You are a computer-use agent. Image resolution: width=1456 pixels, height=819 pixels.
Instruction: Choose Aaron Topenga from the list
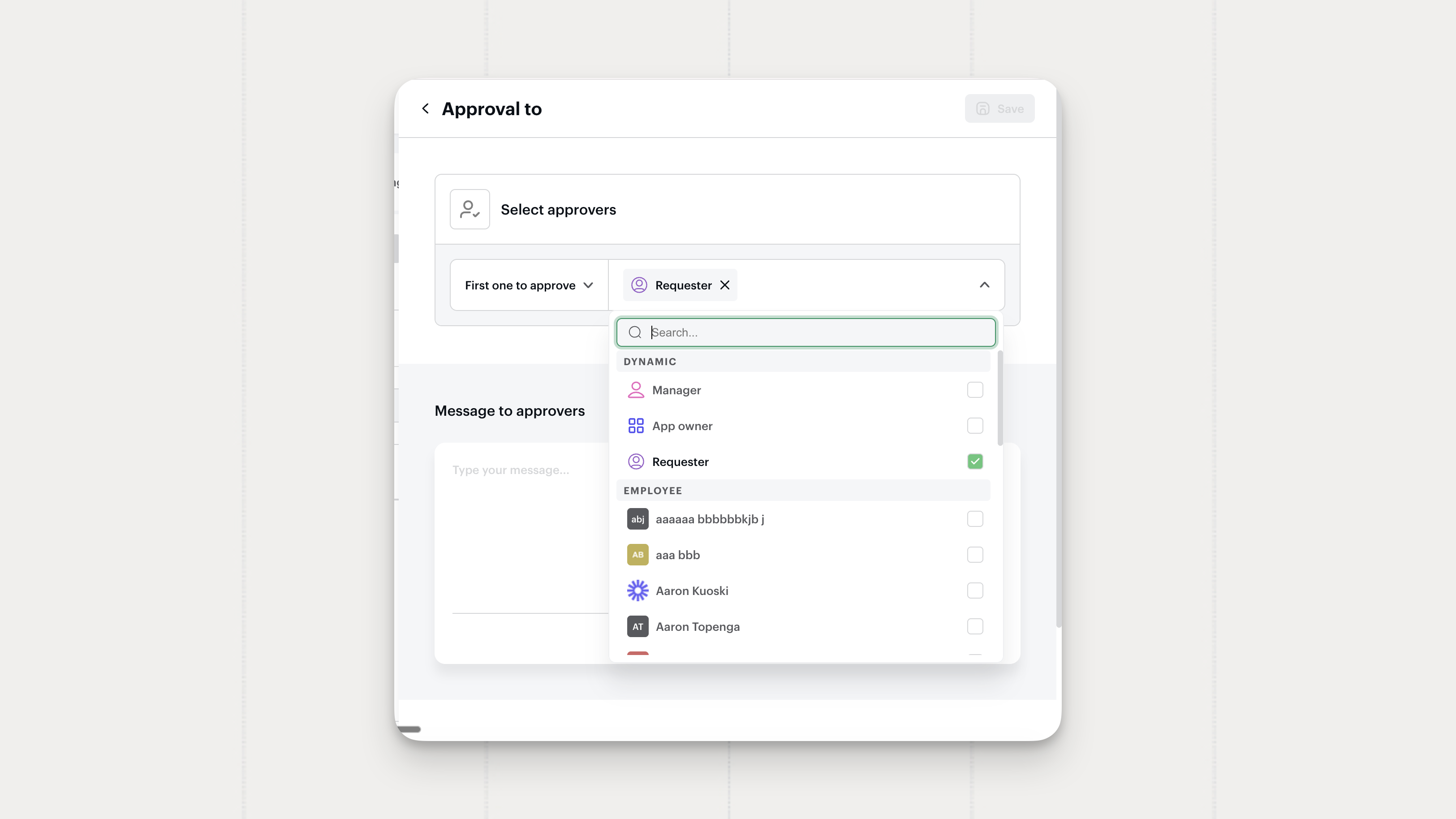698,626
